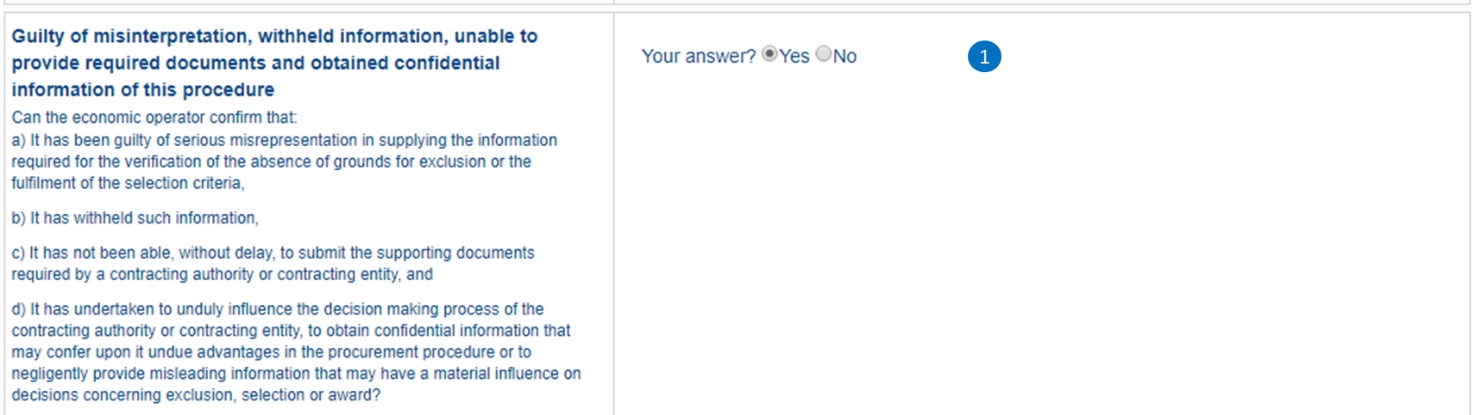1475x415 pixels.
Task: Click the line "a) It has been guilty of serious misrepresentation"
Action: 284,140
